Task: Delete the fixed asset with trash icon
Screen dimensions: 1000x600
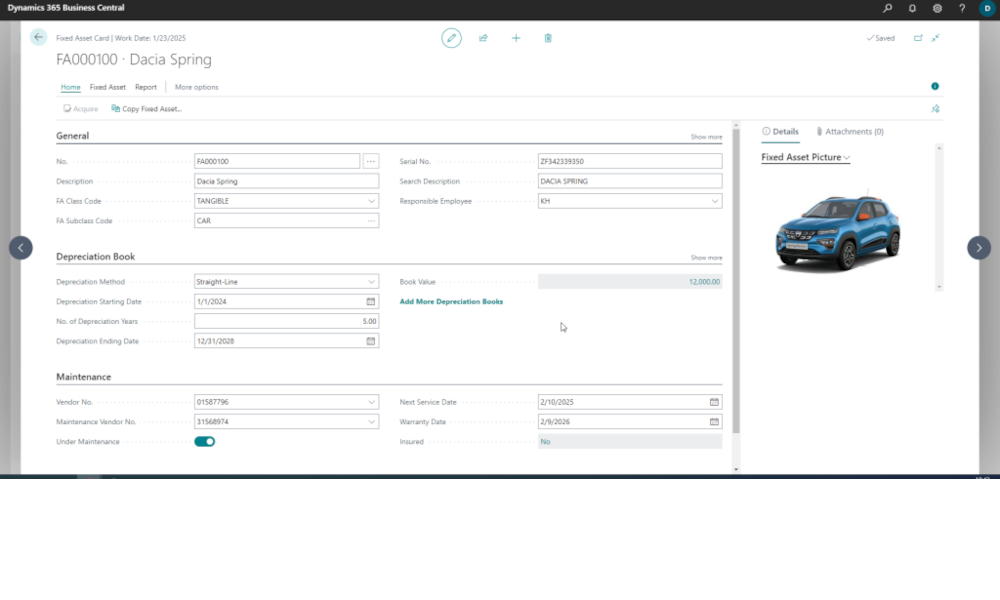Action: click(548, 38)
